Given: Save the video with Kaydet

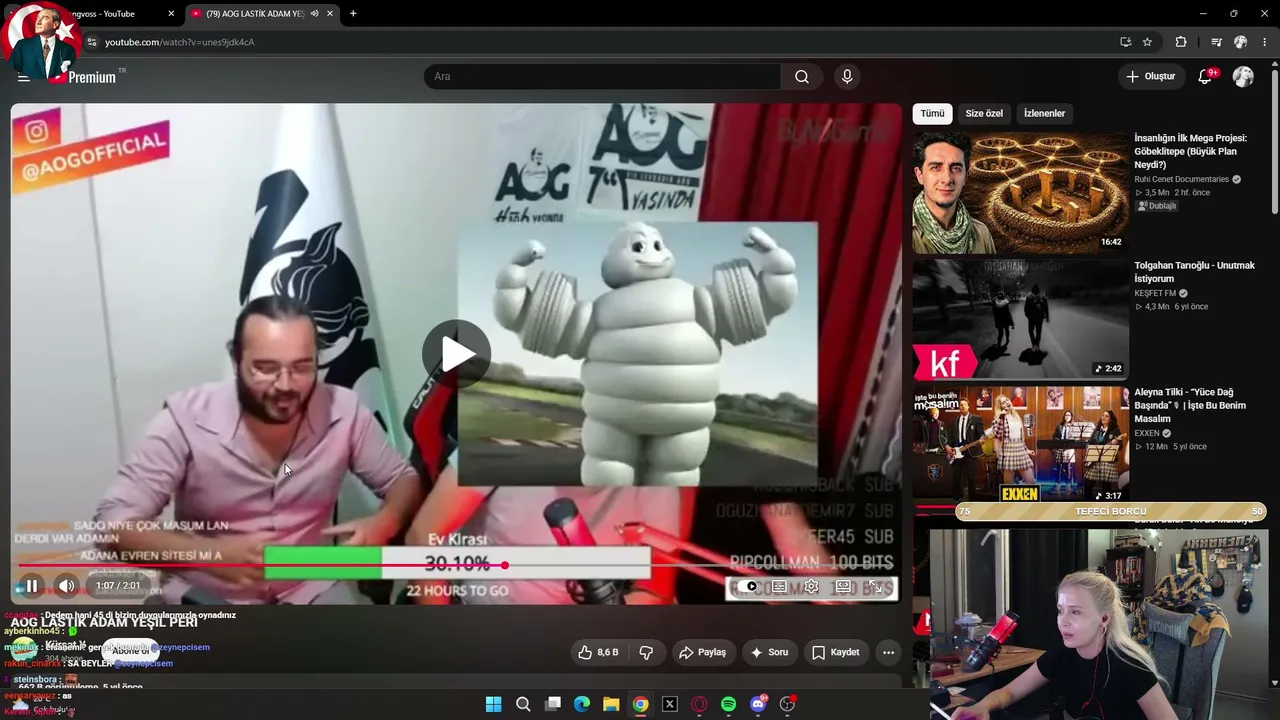Looking at the screenshot, I should [835, 652].
